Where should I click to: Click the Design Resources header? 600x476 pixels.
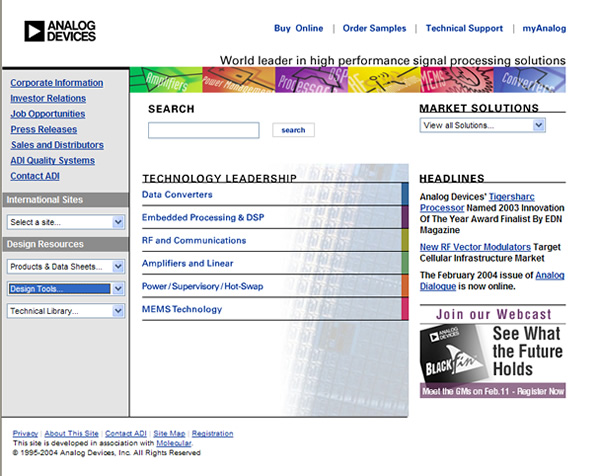click(65, 244)
